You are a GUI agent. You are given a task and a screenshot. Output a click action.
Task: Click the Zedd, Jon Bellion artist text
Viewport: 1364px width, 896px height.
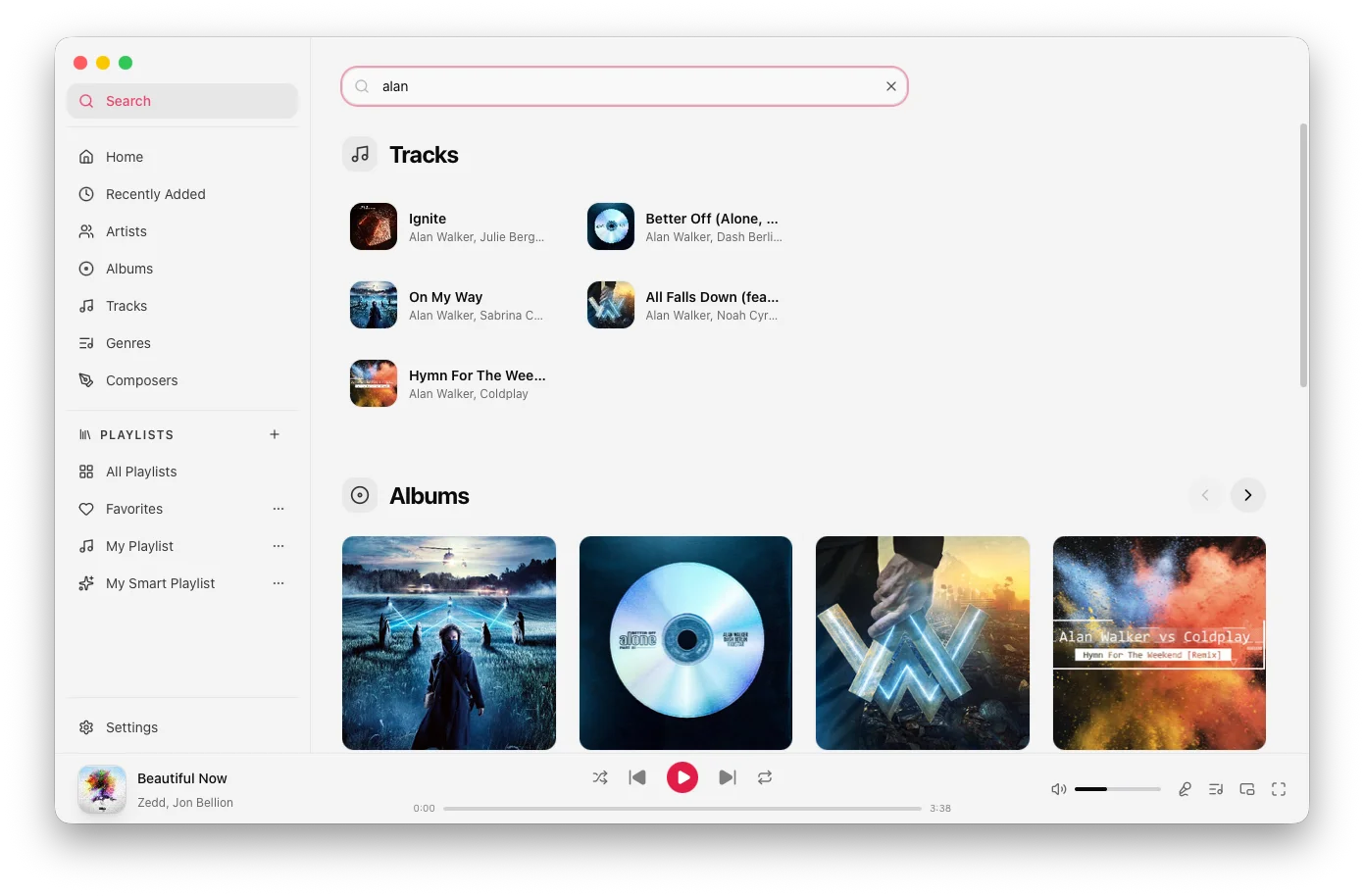point(185,803)
